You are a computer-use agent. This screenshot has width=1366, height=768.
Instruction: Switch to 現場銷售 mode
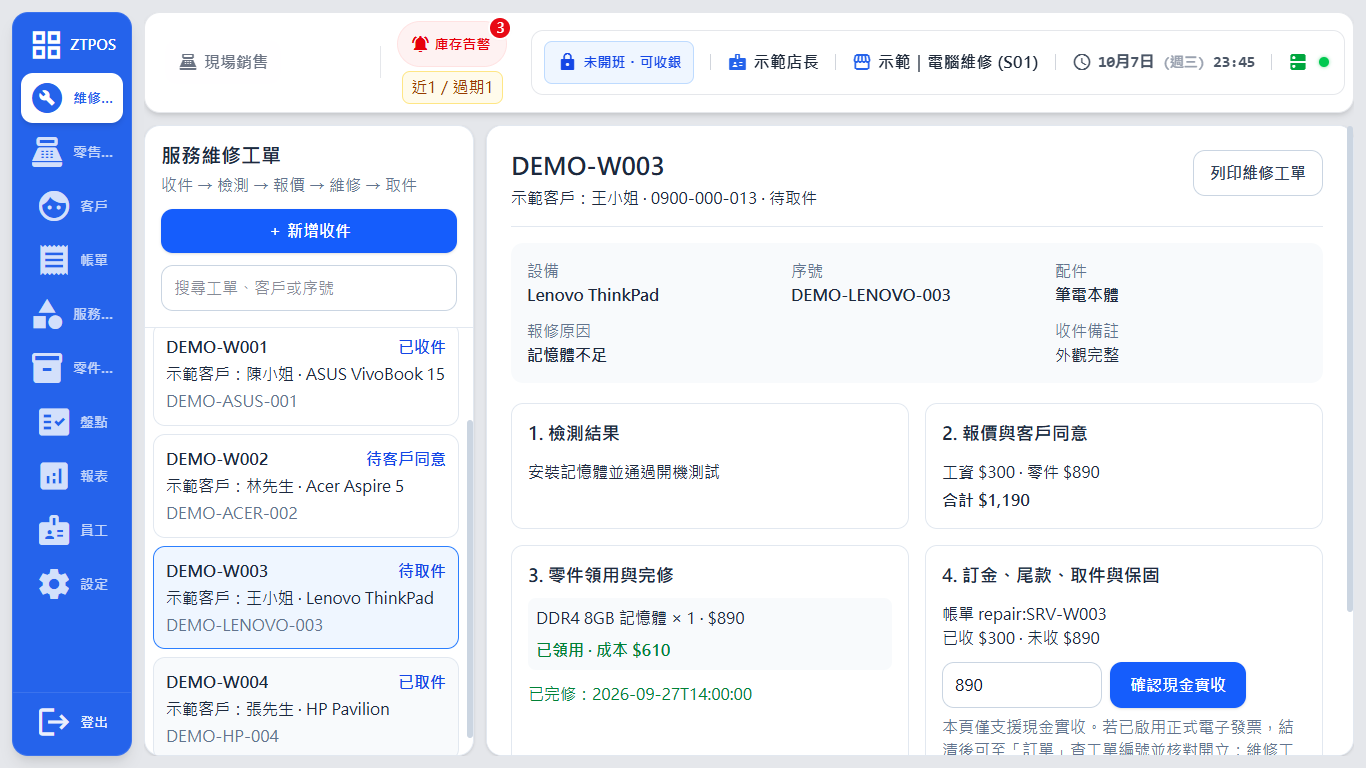click(223, 62)
